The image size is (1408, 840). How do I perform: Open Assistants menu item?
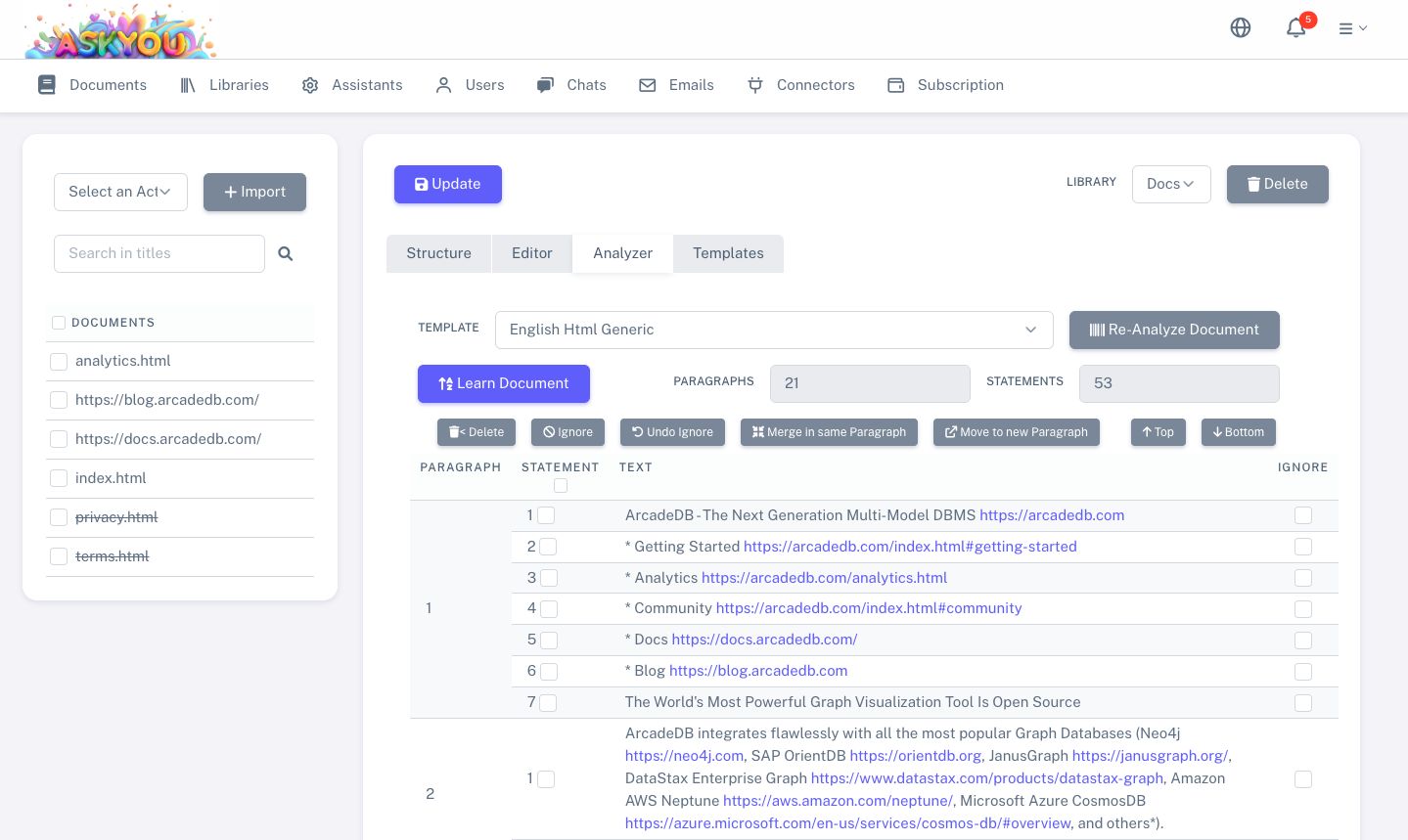pos(367,85)
